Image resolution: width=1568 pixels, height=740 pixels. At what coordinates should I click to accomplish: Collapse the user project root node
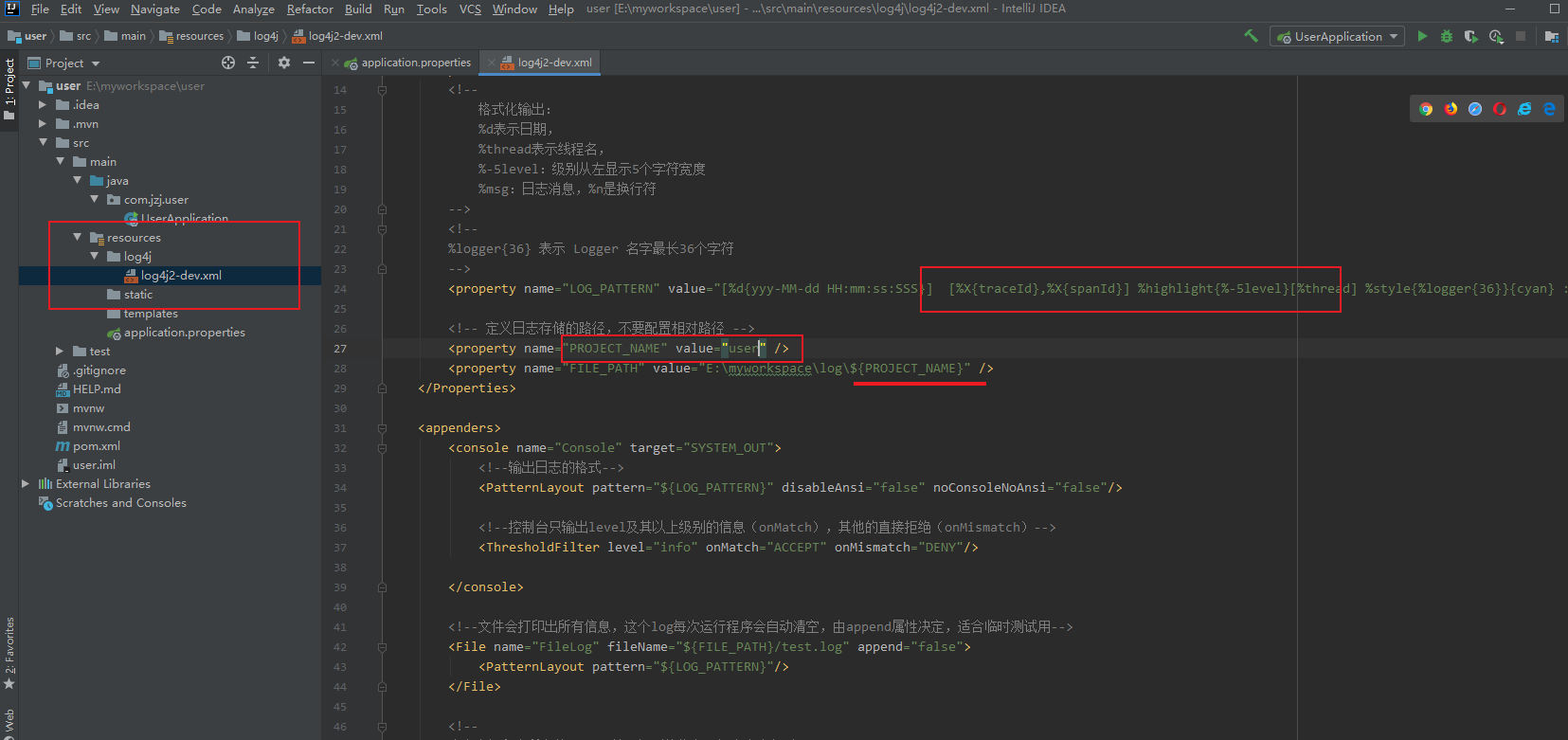[x=27, y=85]
